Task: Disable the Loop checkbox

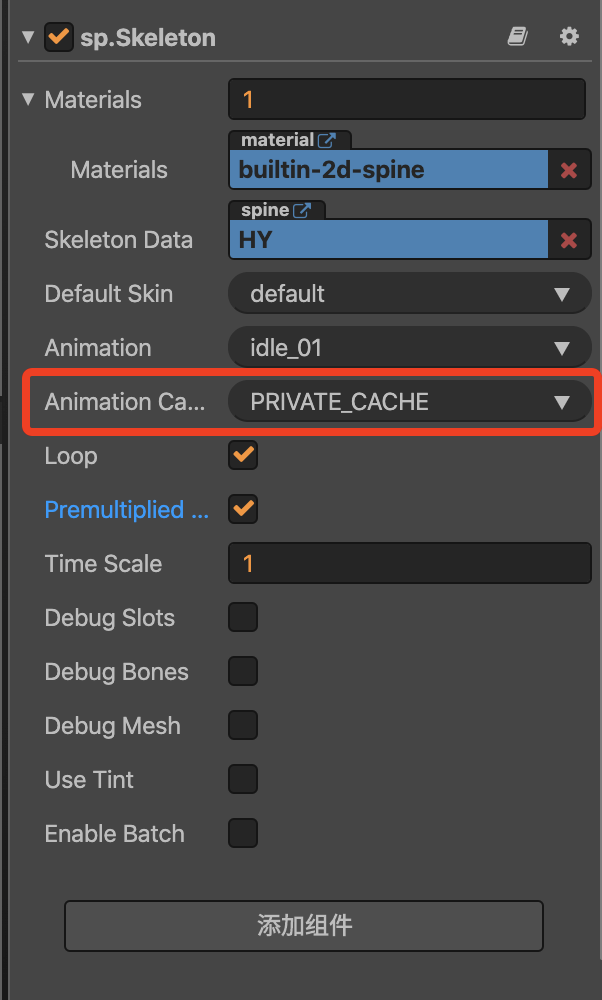Action: tap(243, 456)
